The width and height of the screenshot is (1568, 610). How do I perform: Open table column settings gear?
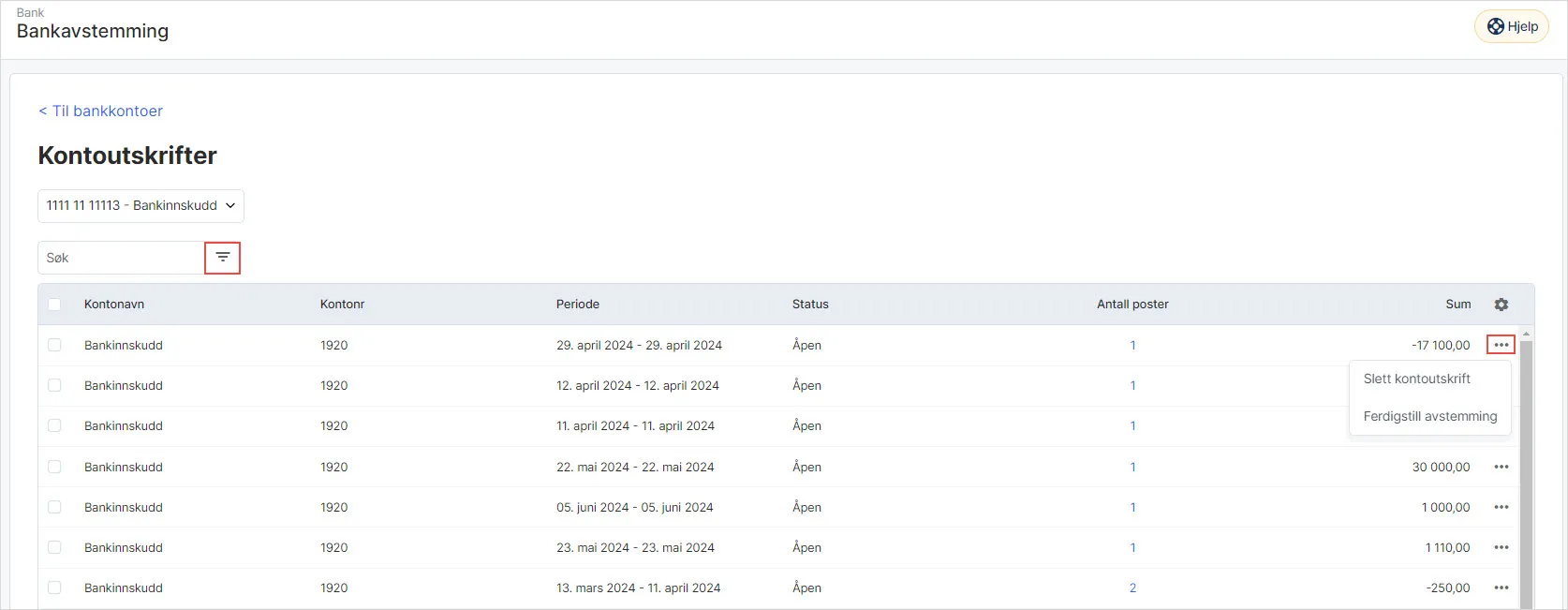[1501, 305]
